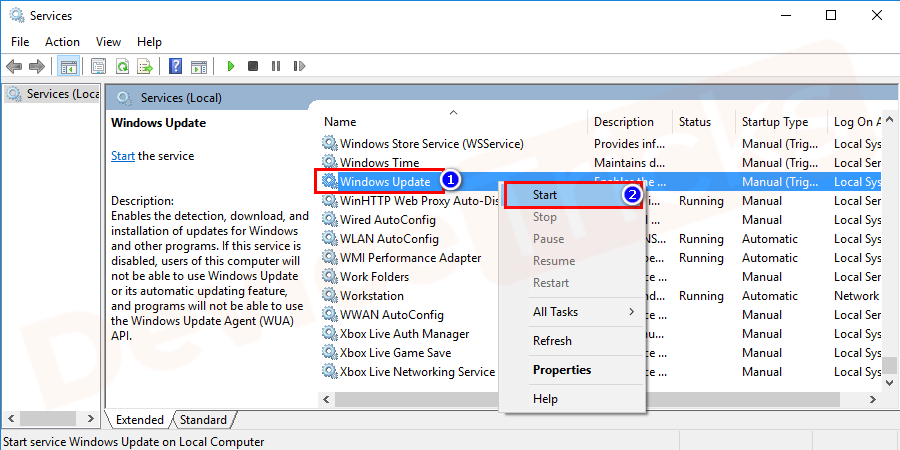This screenshot has width=900, height=450.
Task: Click Automatic startup type of WLAN AutoConfig
Action: 770,239
